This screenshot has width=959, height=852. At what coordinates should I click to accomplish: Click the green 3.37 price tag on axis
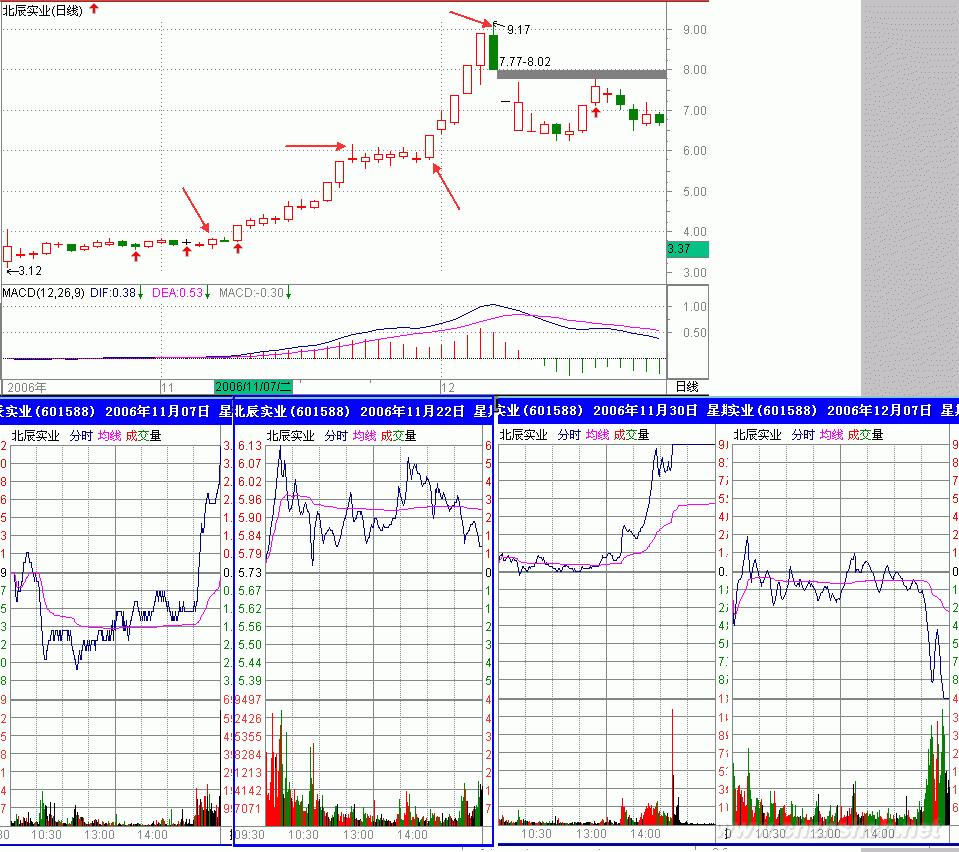pyautogui.click(x=686, y=249)
